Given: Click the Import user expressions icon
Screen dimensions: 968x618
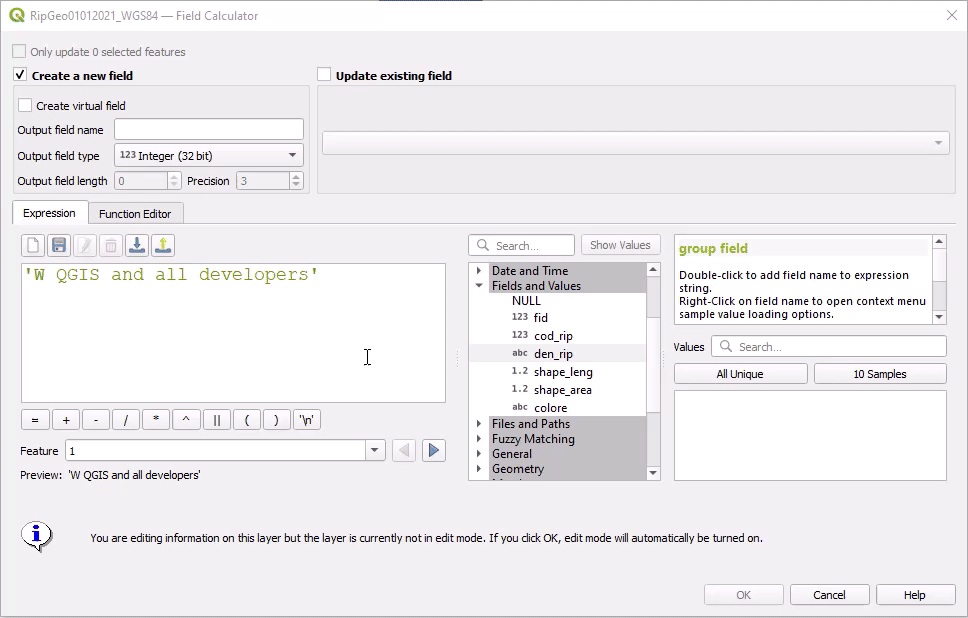Looking at the screenshot, I should point(137,245).
